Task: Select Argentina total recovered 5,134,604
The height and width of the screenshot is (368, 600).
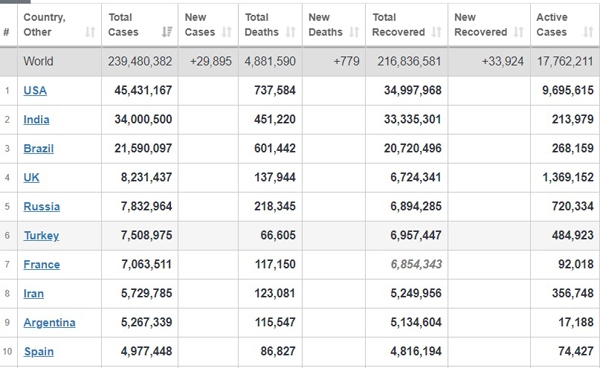Action: 416,322
